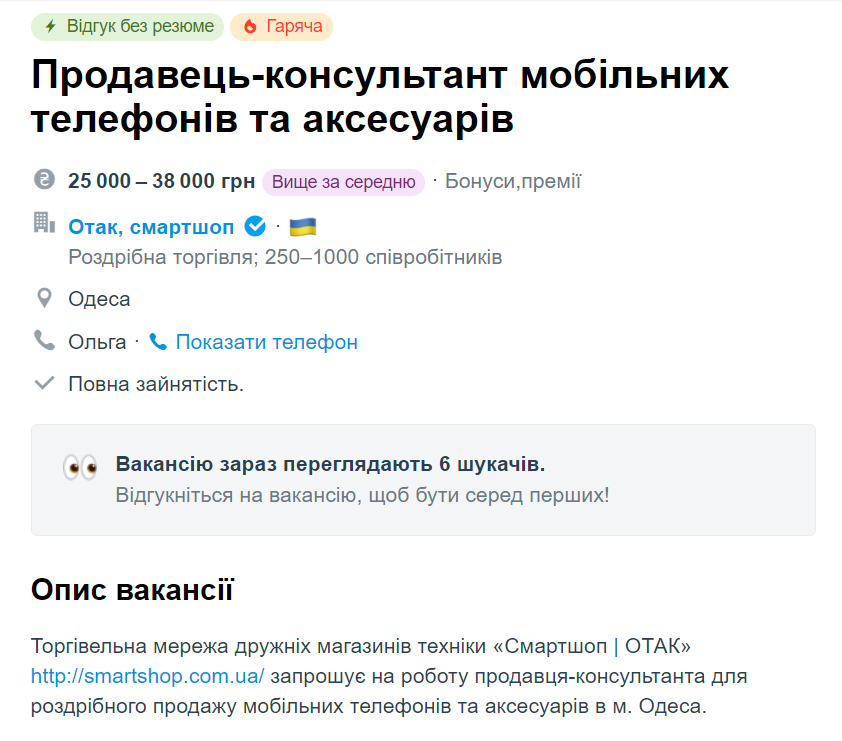Screen dimensions: 842x741
Task: Click the Одеса location text
Action: pos(99,299)
